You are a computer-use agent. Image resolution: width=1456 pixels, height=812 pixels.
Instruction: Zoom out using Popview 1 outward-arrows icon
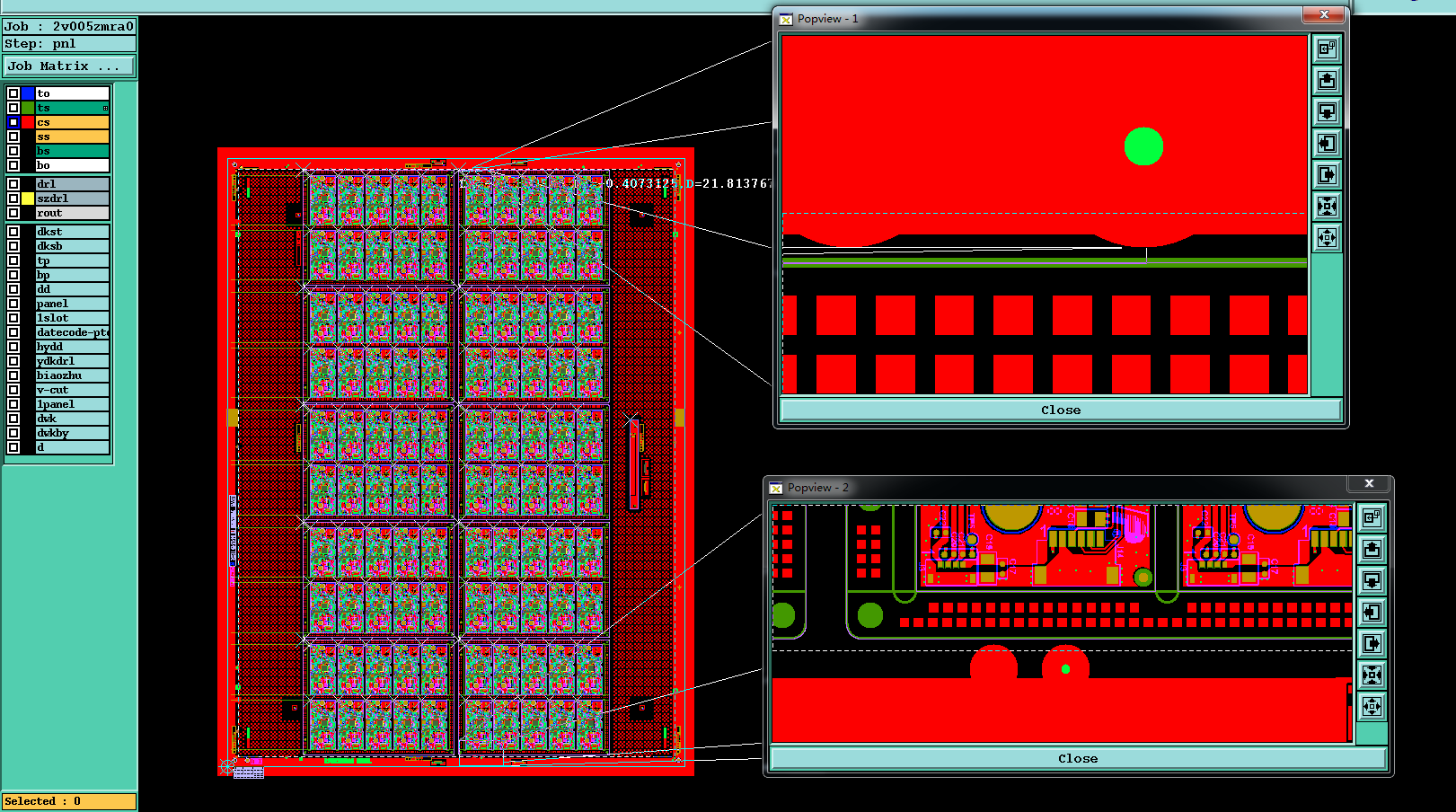[x=1327, y=237]
